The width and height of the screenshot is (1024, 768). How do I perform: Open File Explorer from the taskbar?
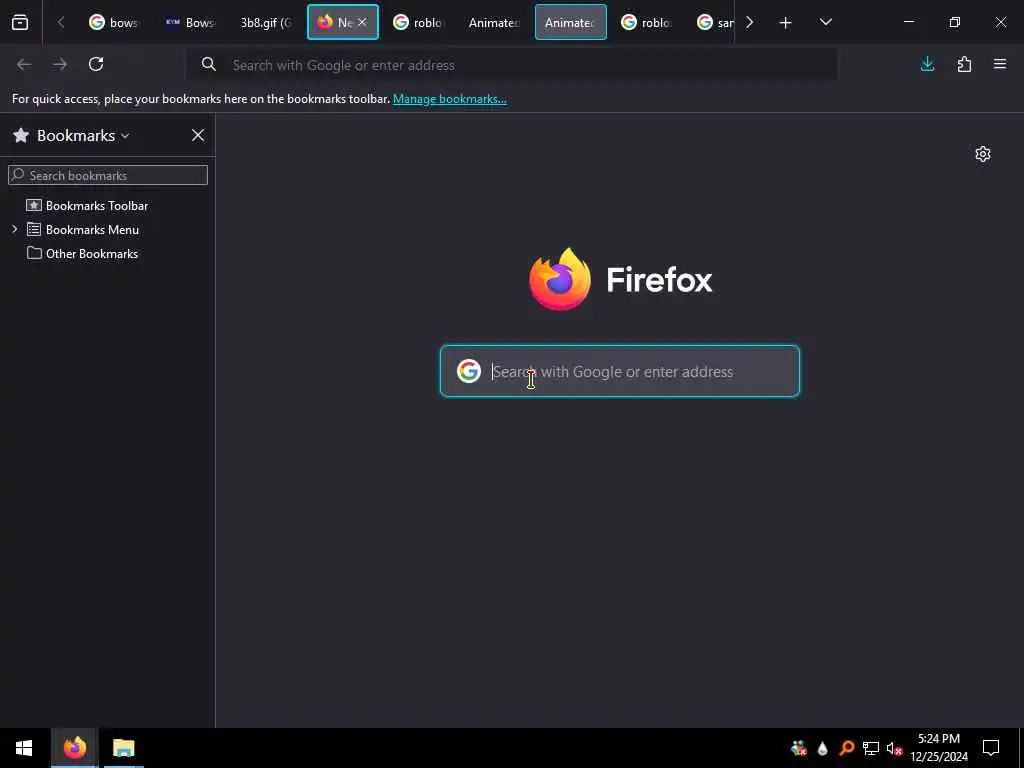click(x=123, y=748)
